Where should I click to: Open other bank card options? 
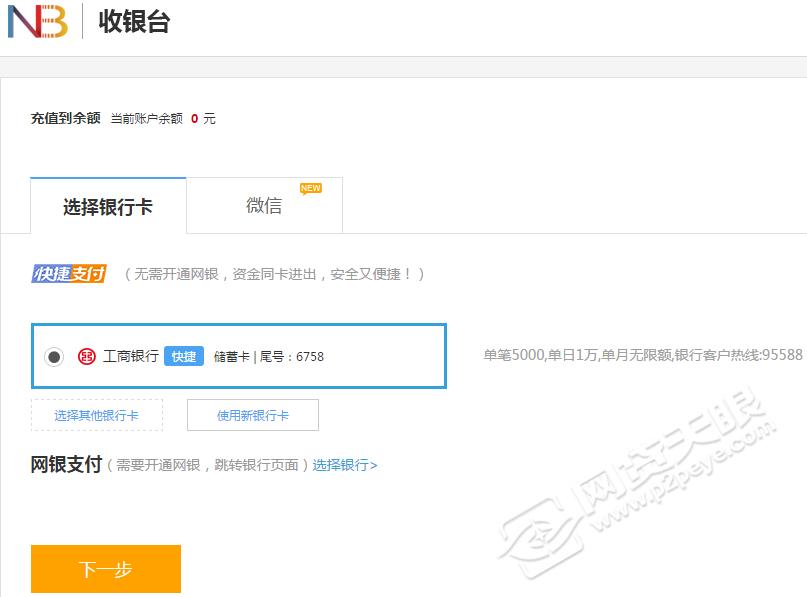96,416
